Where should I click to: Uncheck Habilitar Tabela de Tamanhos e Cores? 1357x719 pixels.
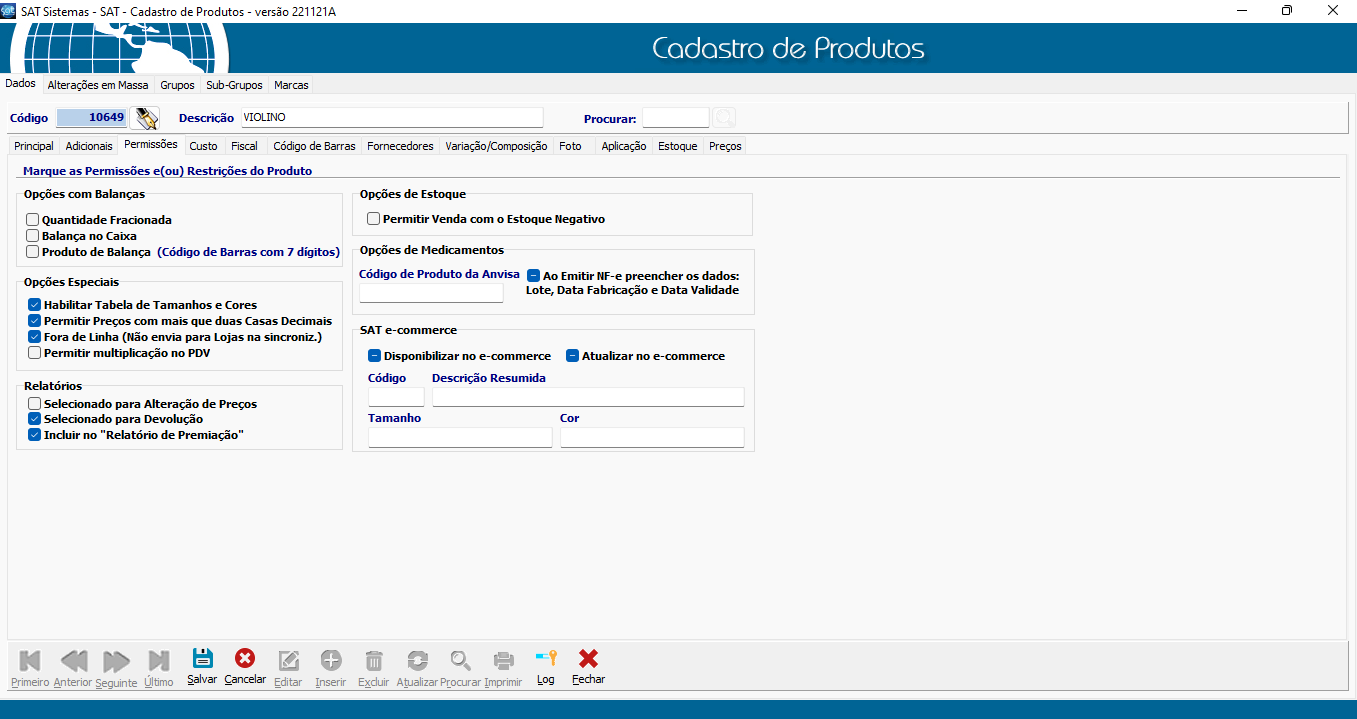pyautogui.click(x=35, y=305)
